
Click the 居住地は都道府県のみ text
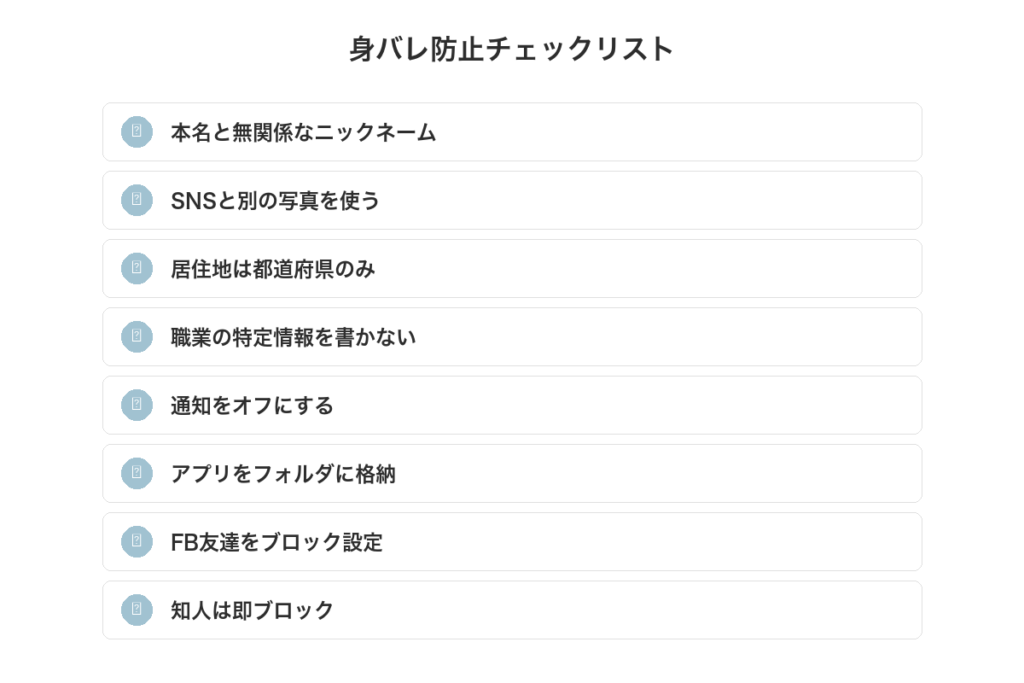[273, 268]
